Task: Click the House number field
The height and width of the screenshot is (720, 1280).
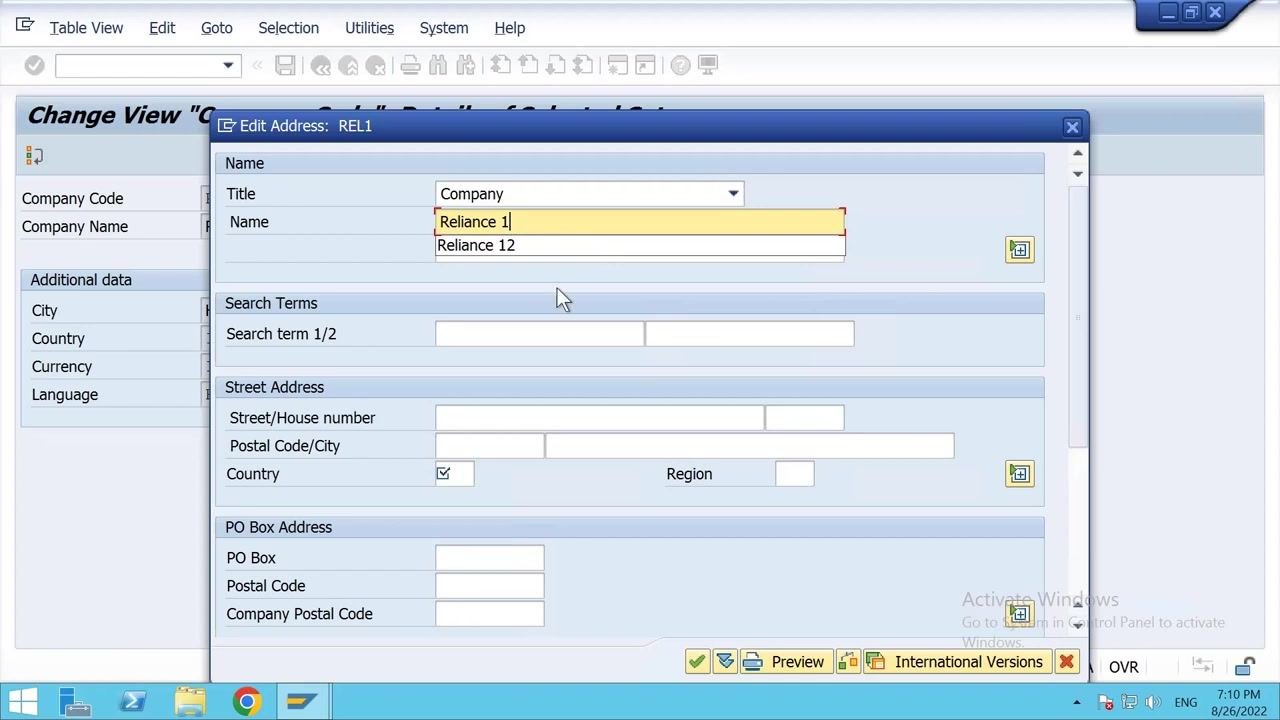Action: pos(805,418)
